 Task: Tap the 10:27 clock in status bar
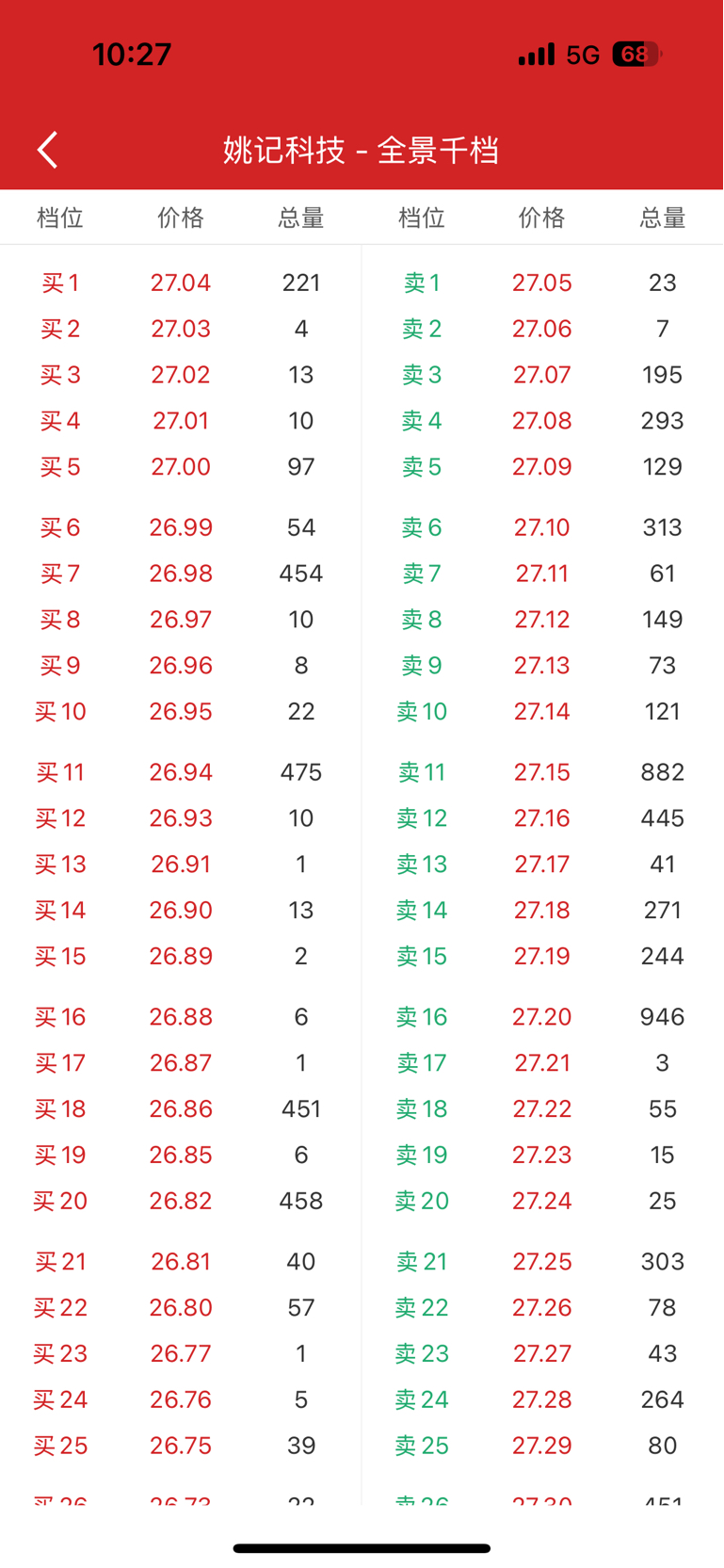tap(132, 55)
